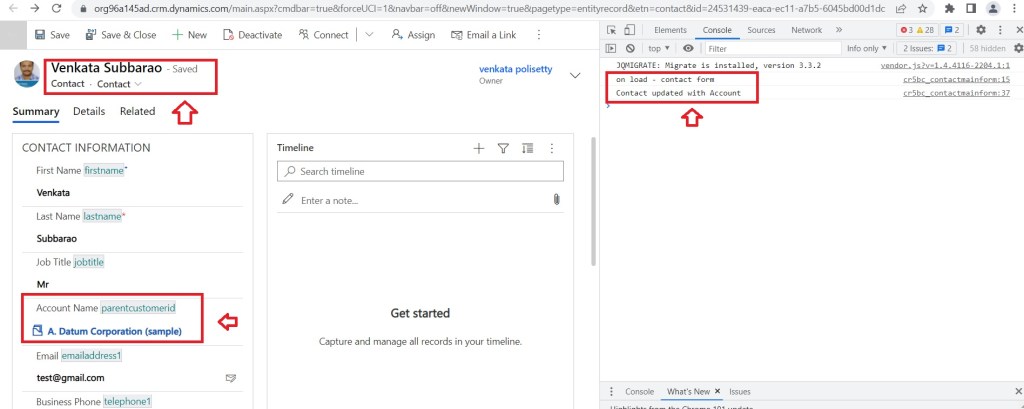The height and width of the screenshot is (409, 1024).
Task: Click the paperclip attachment icon in note
Action: 556,200
